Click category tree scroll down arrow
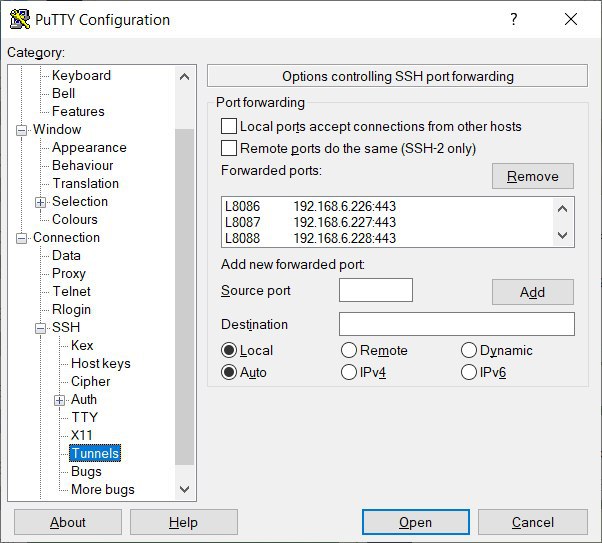The height and width of the screenshot is (543, 602). 184,489
